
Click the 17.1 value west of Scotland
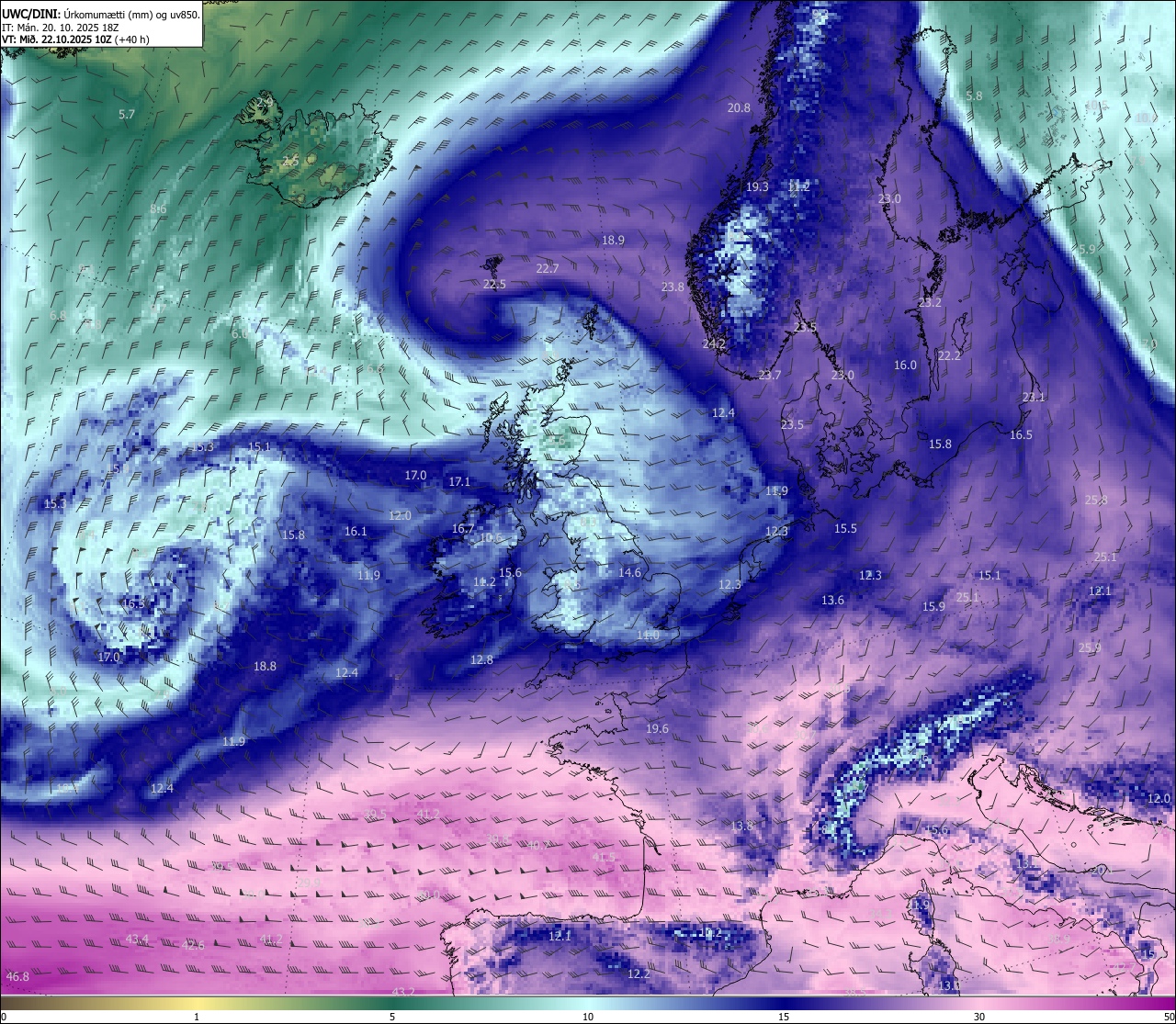tap(459, 481)
